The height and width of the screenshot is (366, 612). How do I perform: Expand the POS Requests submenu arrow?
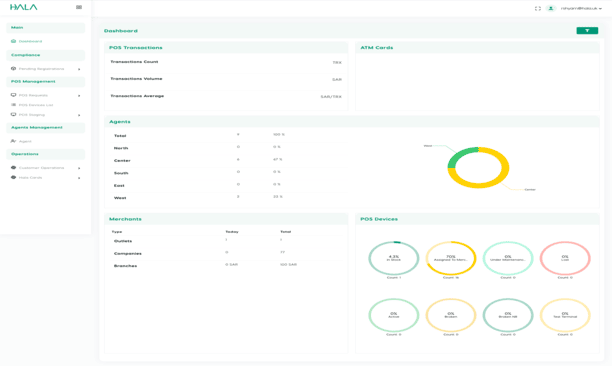[79, 96]
